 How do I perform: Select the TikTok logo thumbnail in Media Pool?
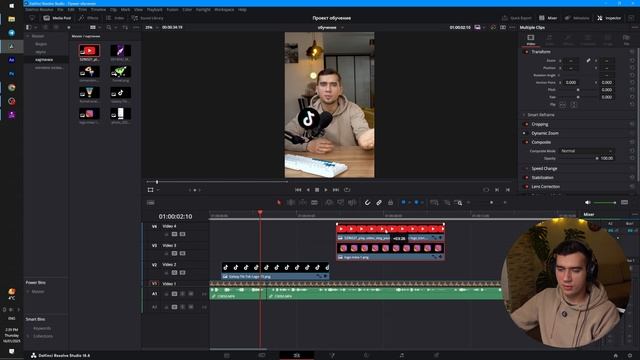(x=120, y=93)
